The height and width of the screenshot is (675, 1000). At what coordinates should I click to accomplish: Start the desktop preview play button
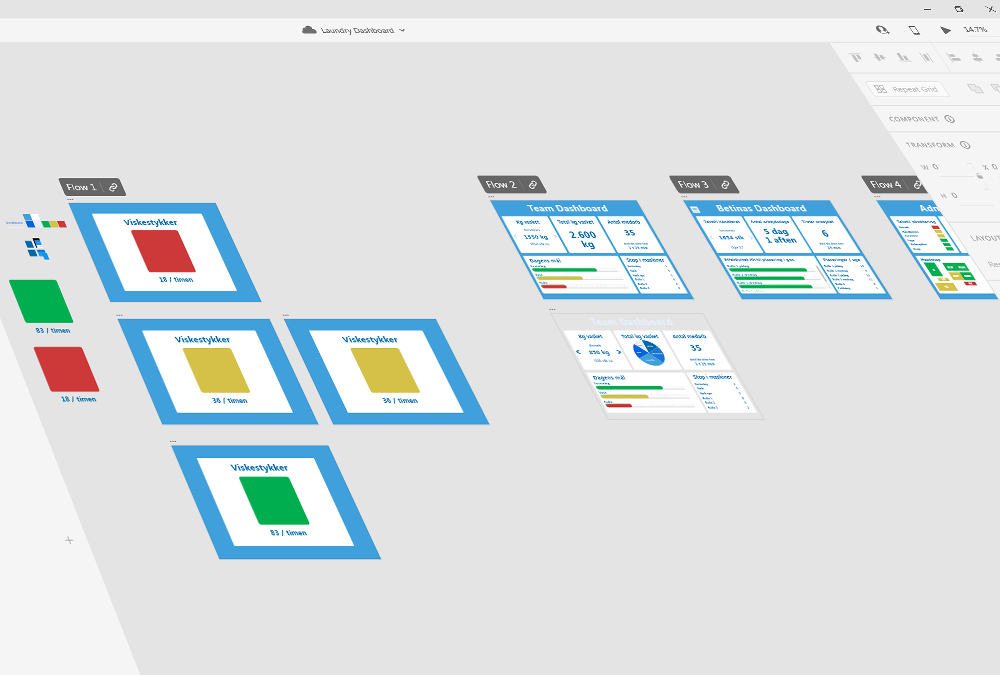[x=945, y=30]
